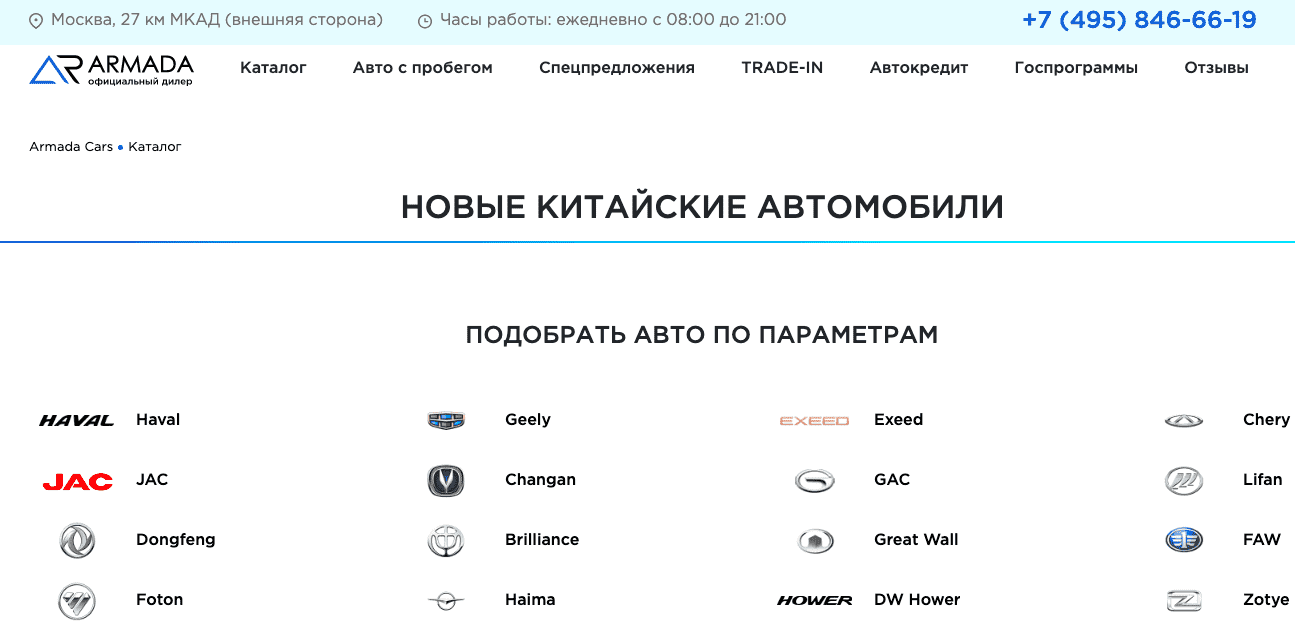Image resolution: width=1295 pixels, height=631 pixels.
Task: Click the Zotye brand emblem
Action: coord(1184,599)
